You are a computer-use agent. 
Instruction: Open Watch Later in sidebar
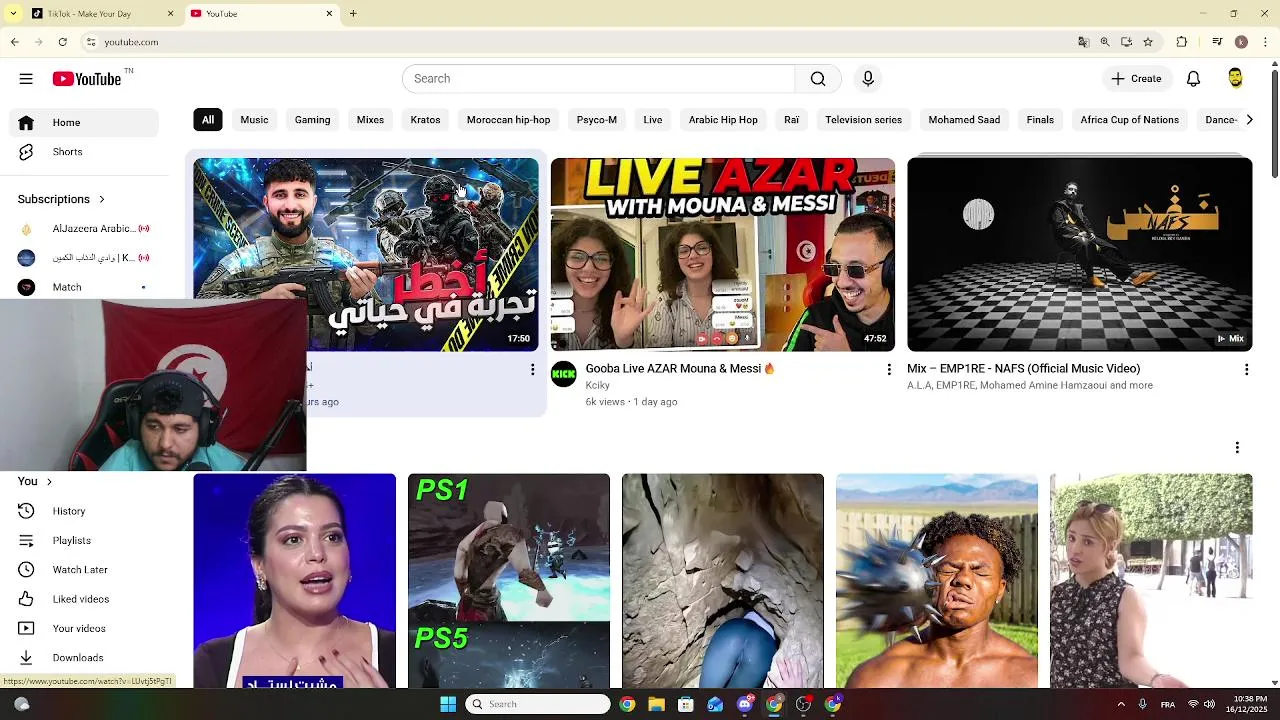[84, 570]
